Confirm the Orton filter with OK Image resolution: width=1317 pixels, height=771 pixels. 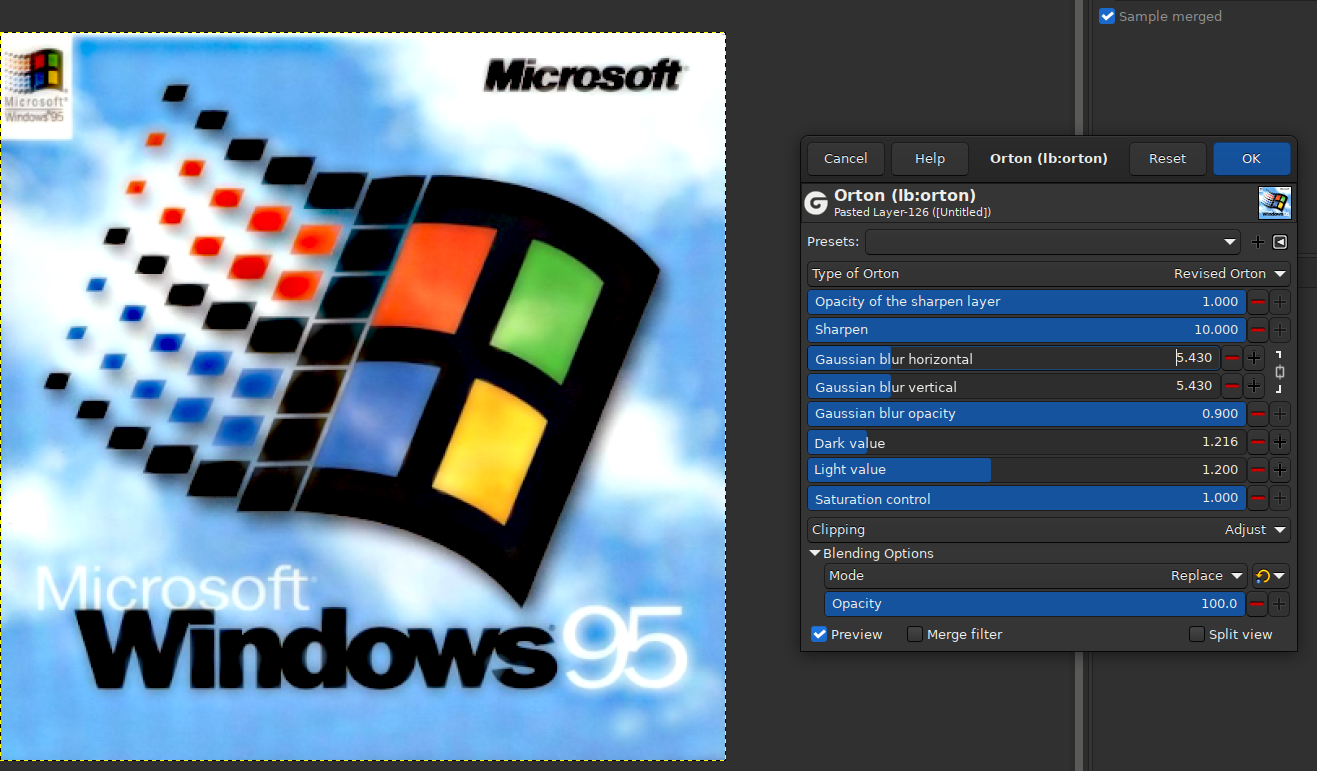(x=1251, y=159)
